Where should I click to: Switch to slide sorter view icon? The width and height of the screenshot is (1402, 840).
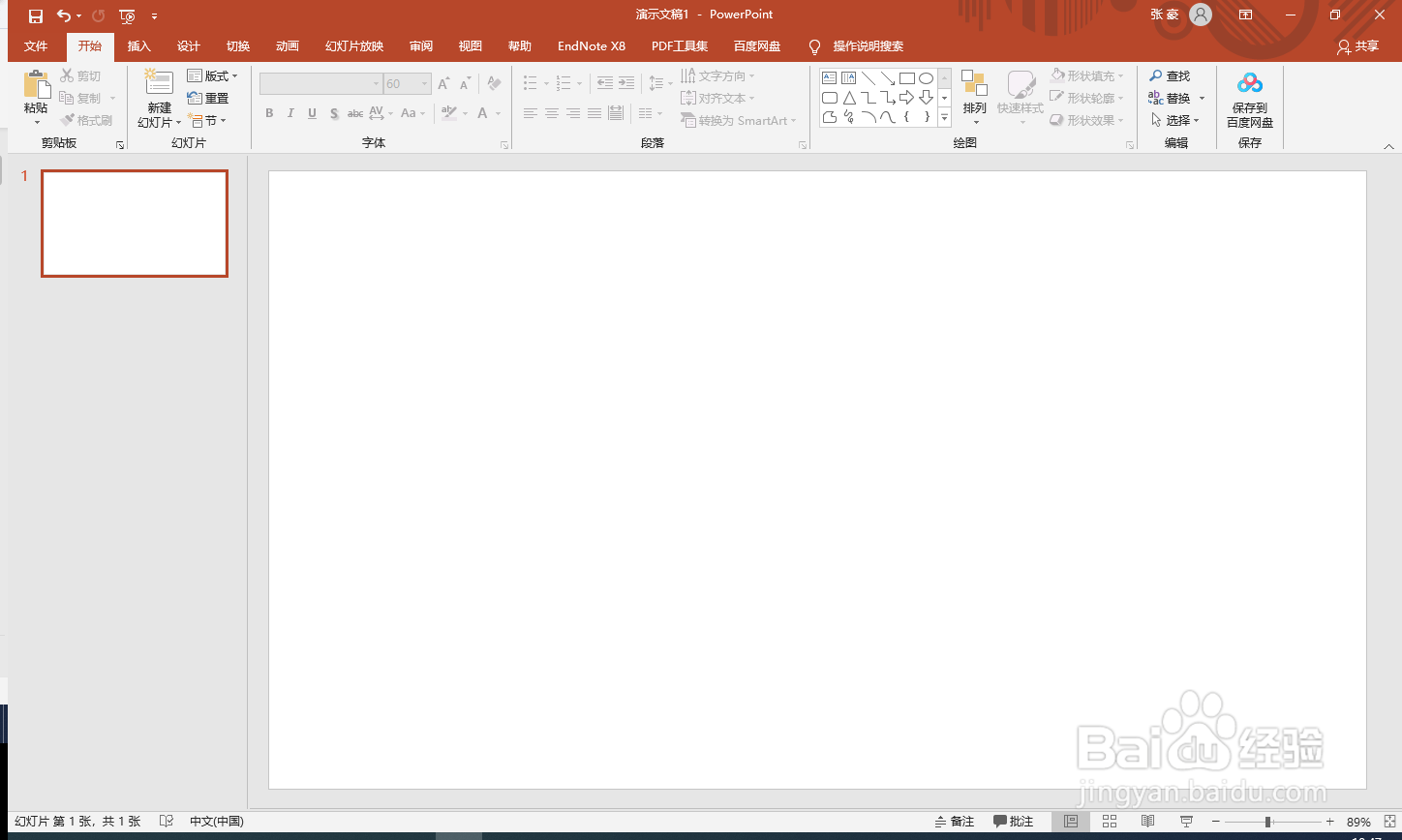pyautogui.click(x=1110, y=822)
